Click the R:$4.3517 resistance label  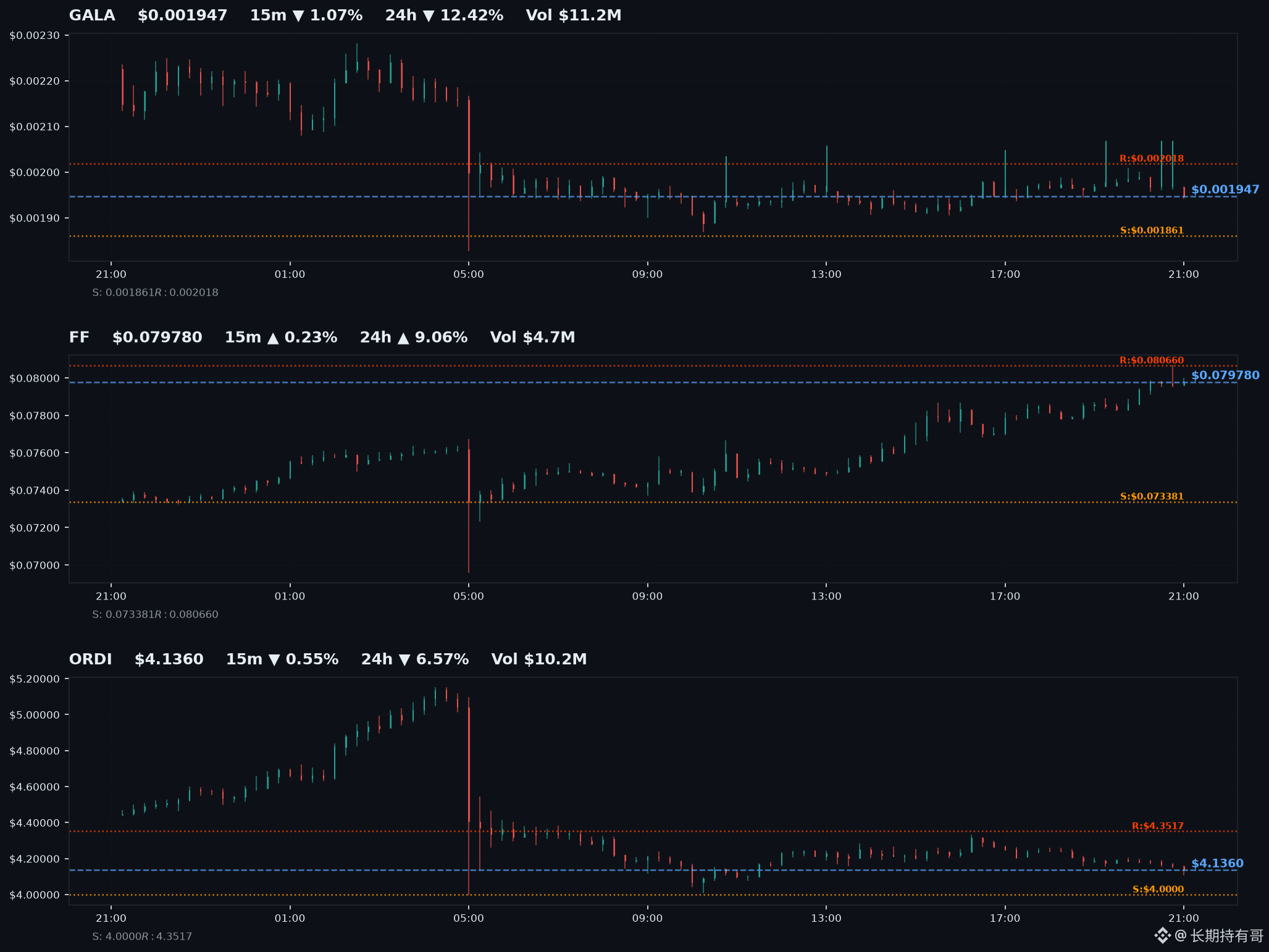coord(1158,826)
